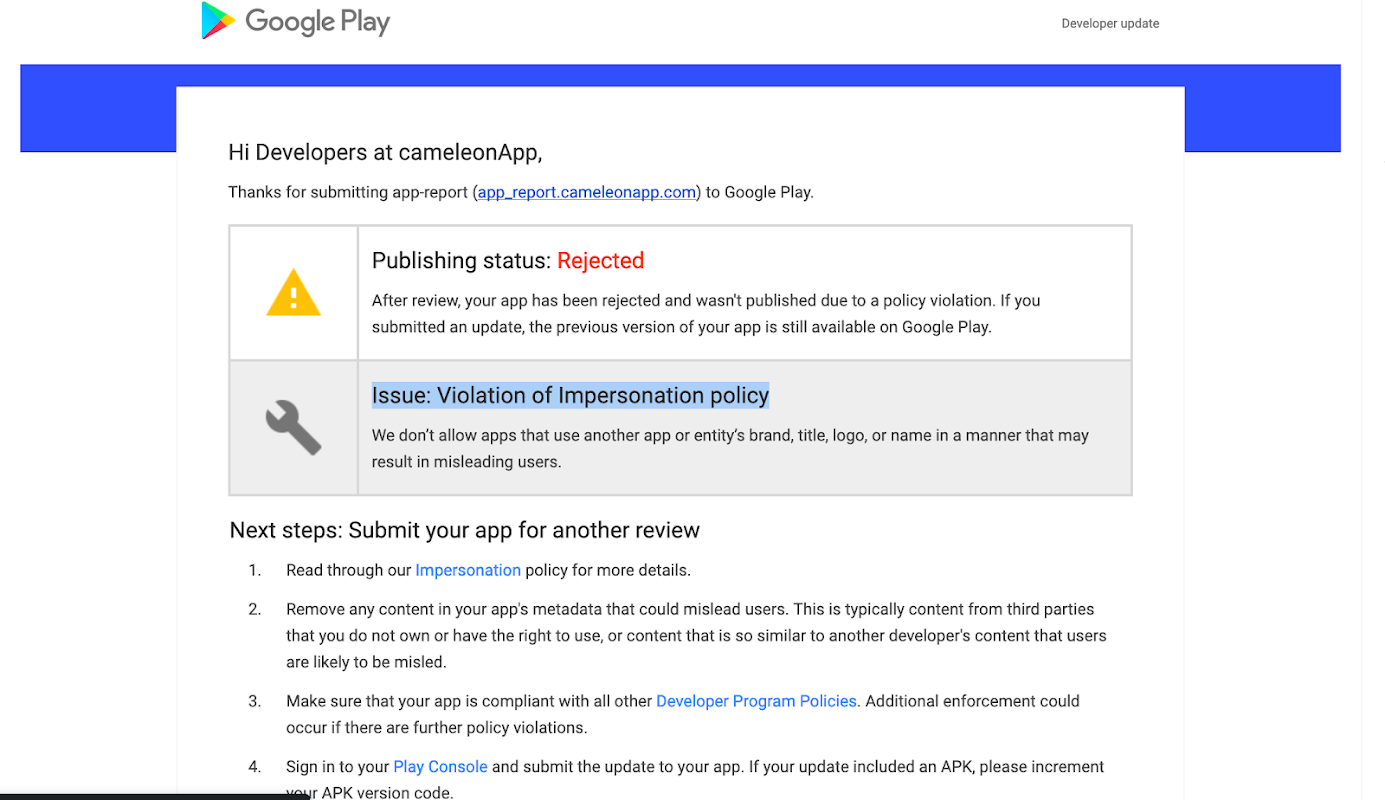Click the highlighted 'Issue: Violation of Impersonation policy' heading
Screen dimensions: 1385x800
coord(570,395)
